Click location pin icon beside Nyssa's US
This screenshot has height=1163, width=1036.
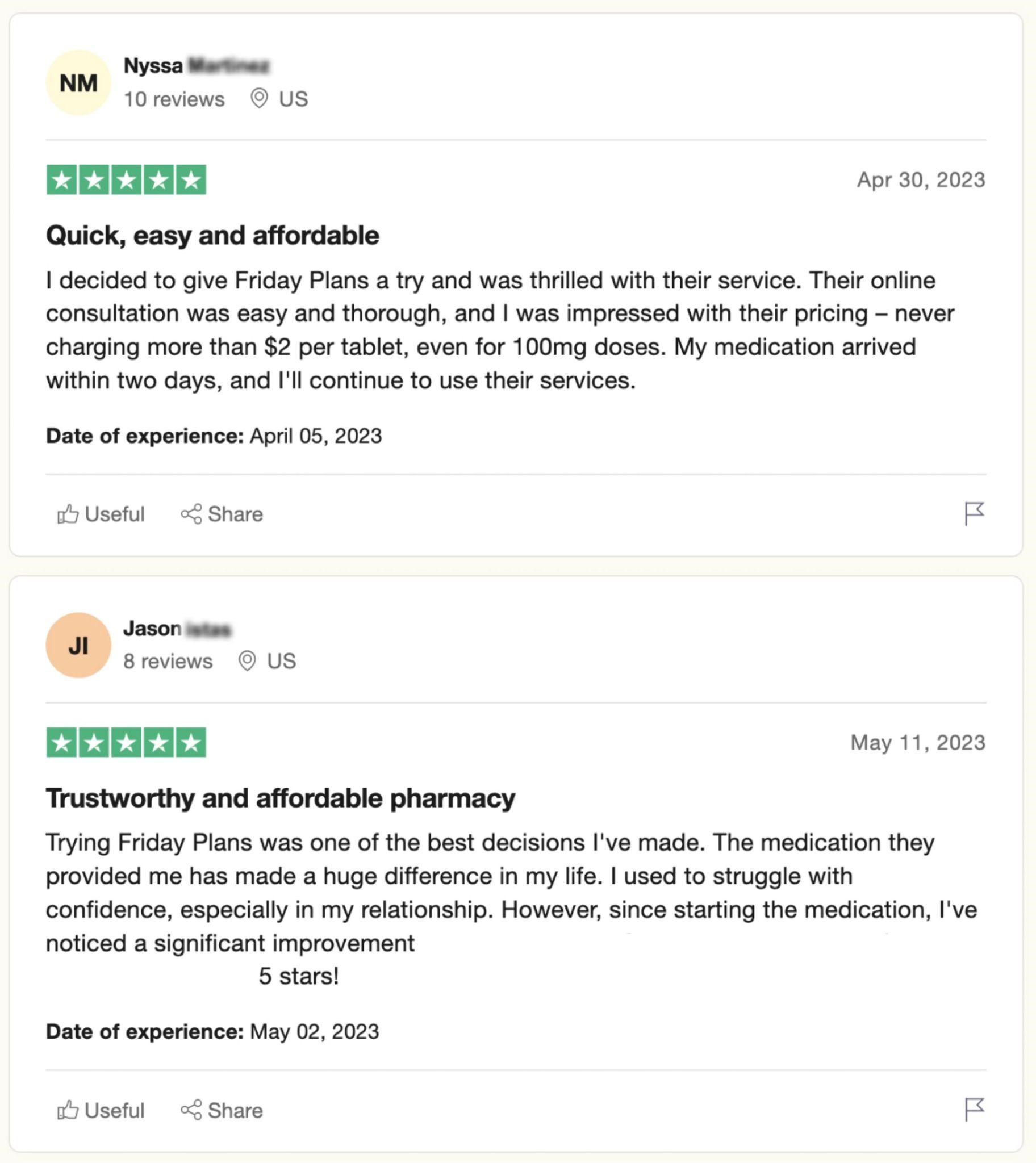click(259, 98)
